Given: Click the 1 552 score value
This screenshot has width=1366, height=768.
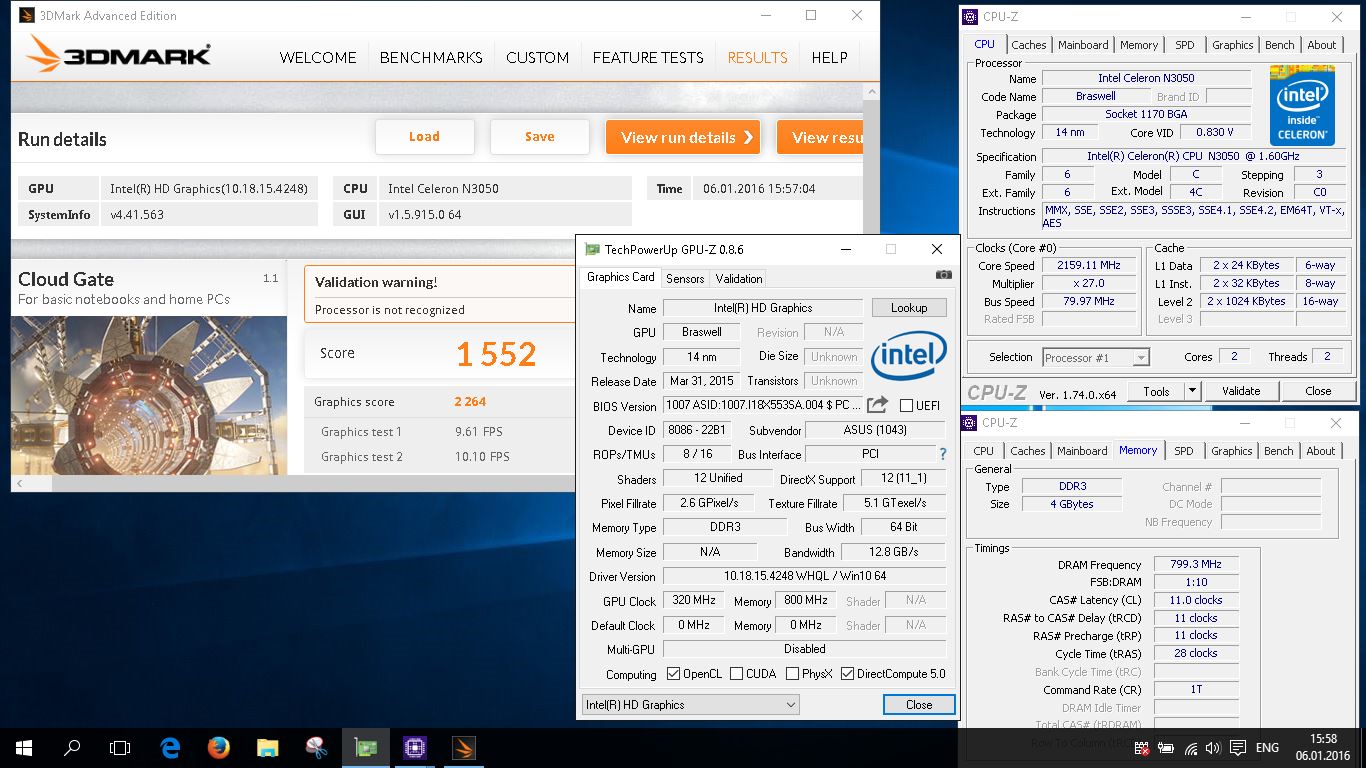Looking at the screenshot, I should (x=496, y=353).
